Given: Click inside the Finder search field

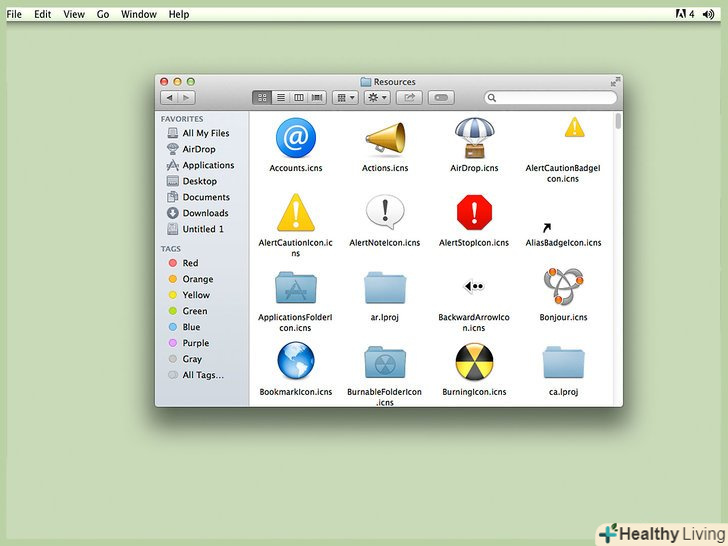Looking at the screenshot, I should click(551, 98).
